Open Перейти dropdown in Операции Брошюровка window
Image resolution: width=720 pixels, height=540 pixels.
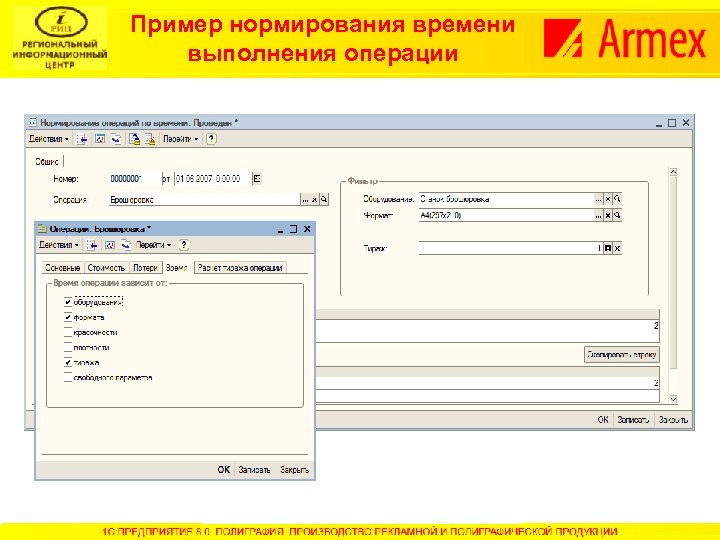(x=153, y=245)
